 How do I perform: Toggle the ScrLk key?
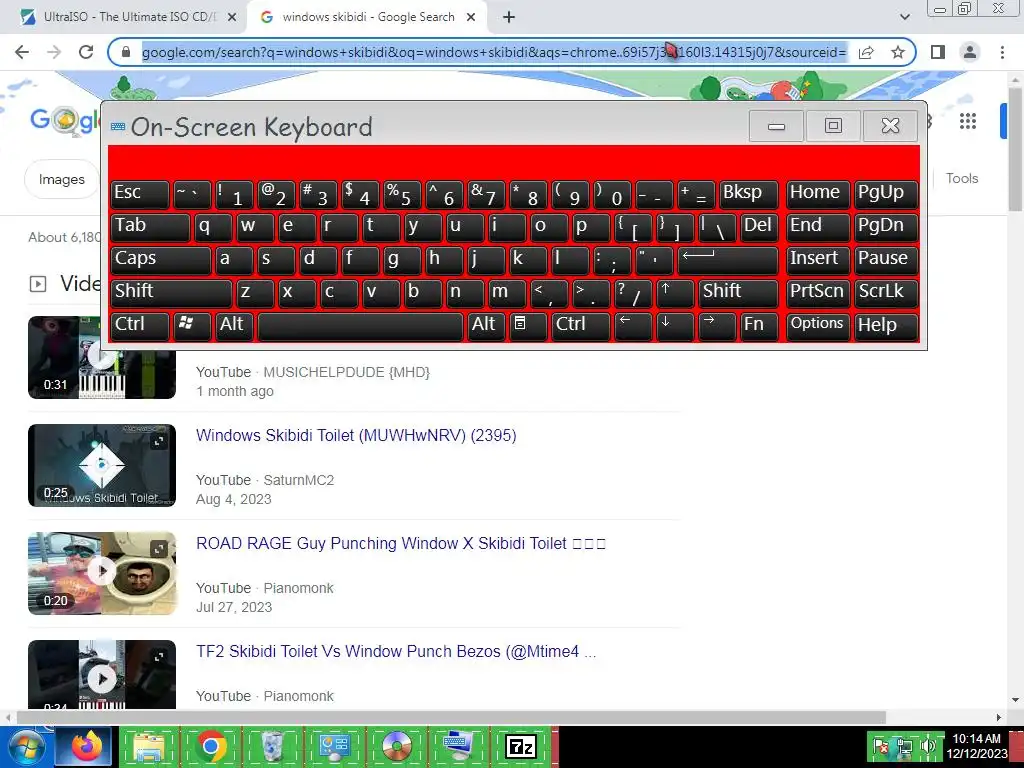(x=886, y=293)
